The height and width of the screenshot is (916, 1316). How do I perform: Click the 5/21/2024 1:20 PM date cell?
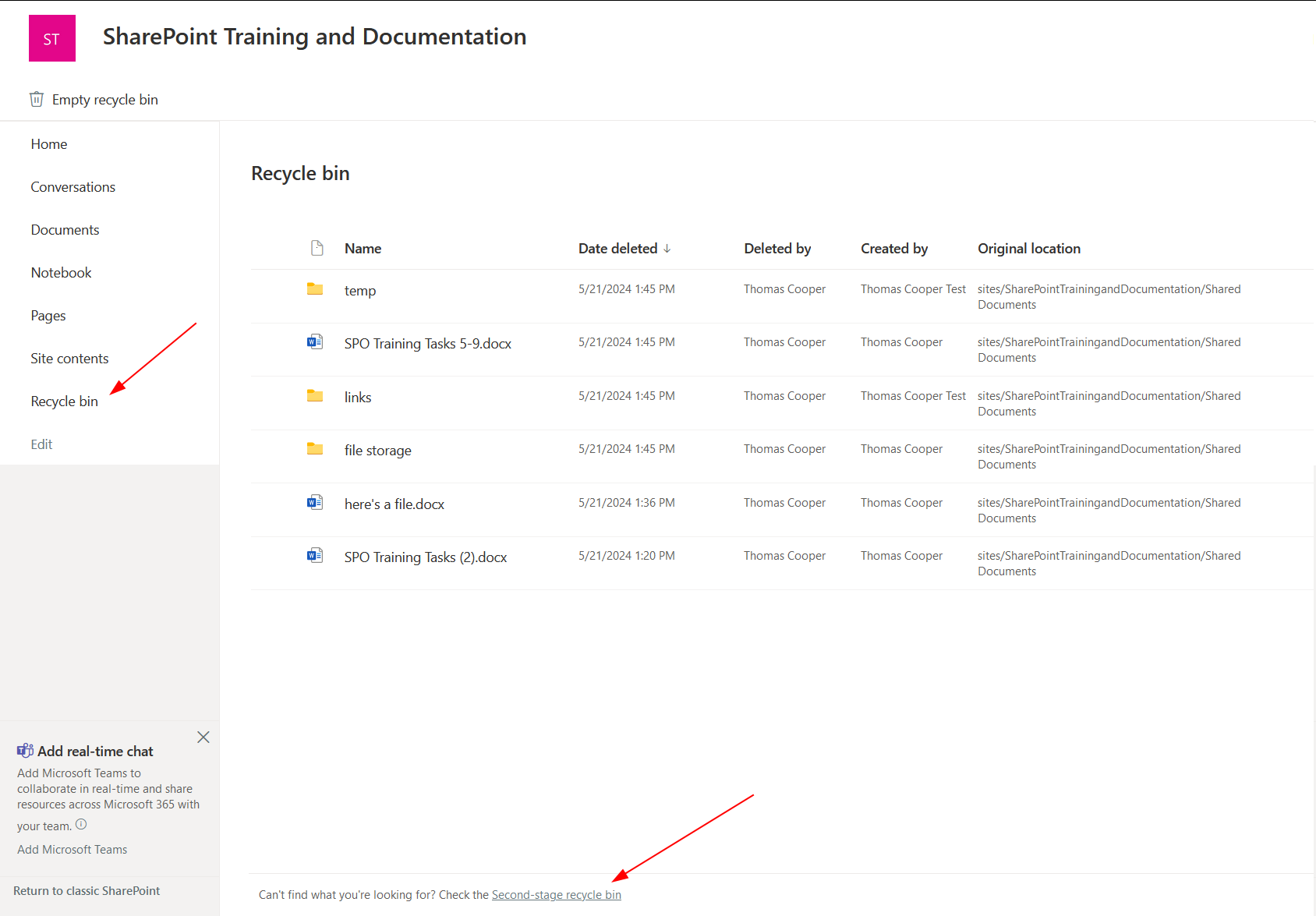(627, 556)
